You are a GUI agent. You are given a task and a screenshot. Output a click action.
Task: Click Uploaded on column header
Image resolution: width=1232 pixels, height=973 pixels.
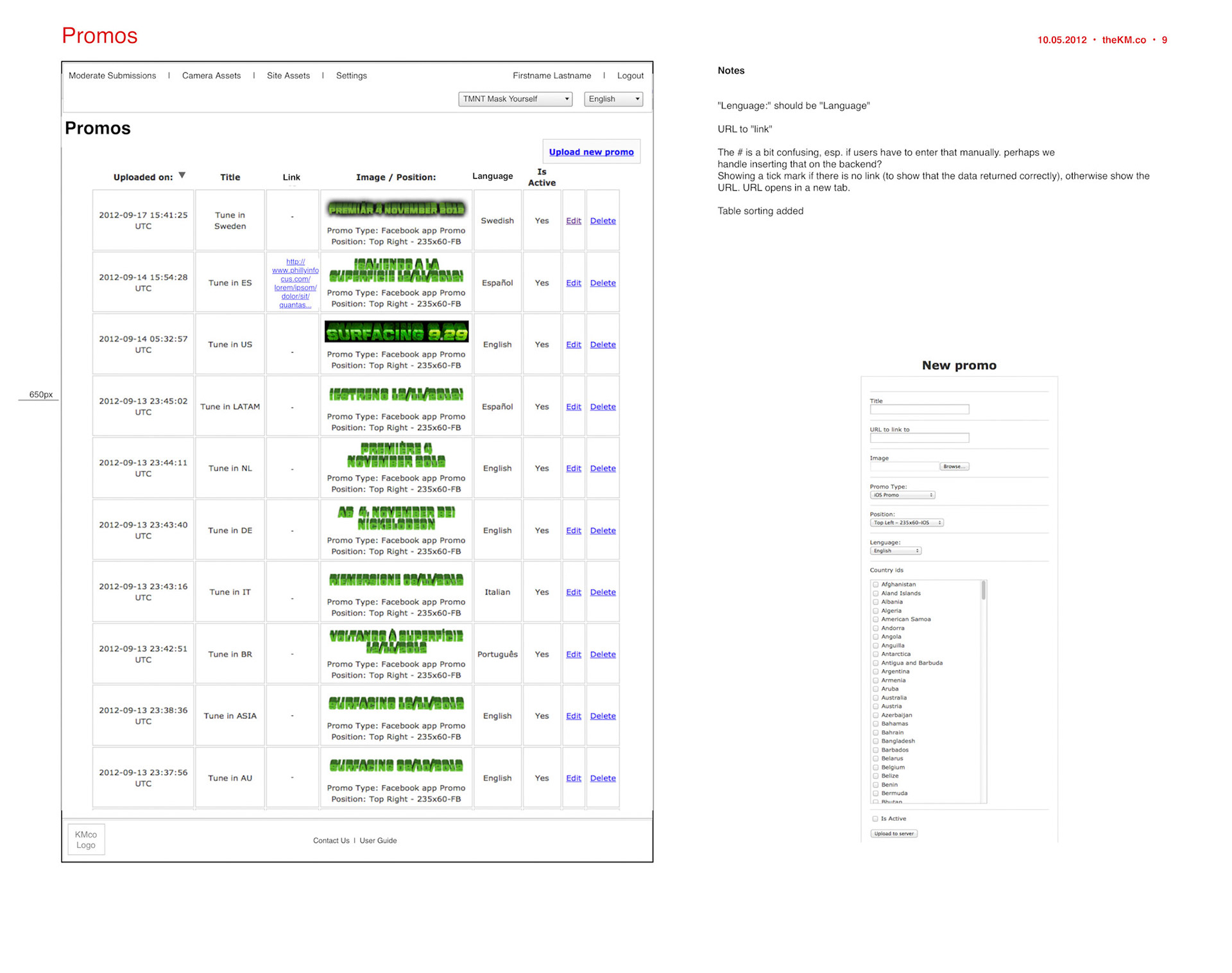pos(143,177)
